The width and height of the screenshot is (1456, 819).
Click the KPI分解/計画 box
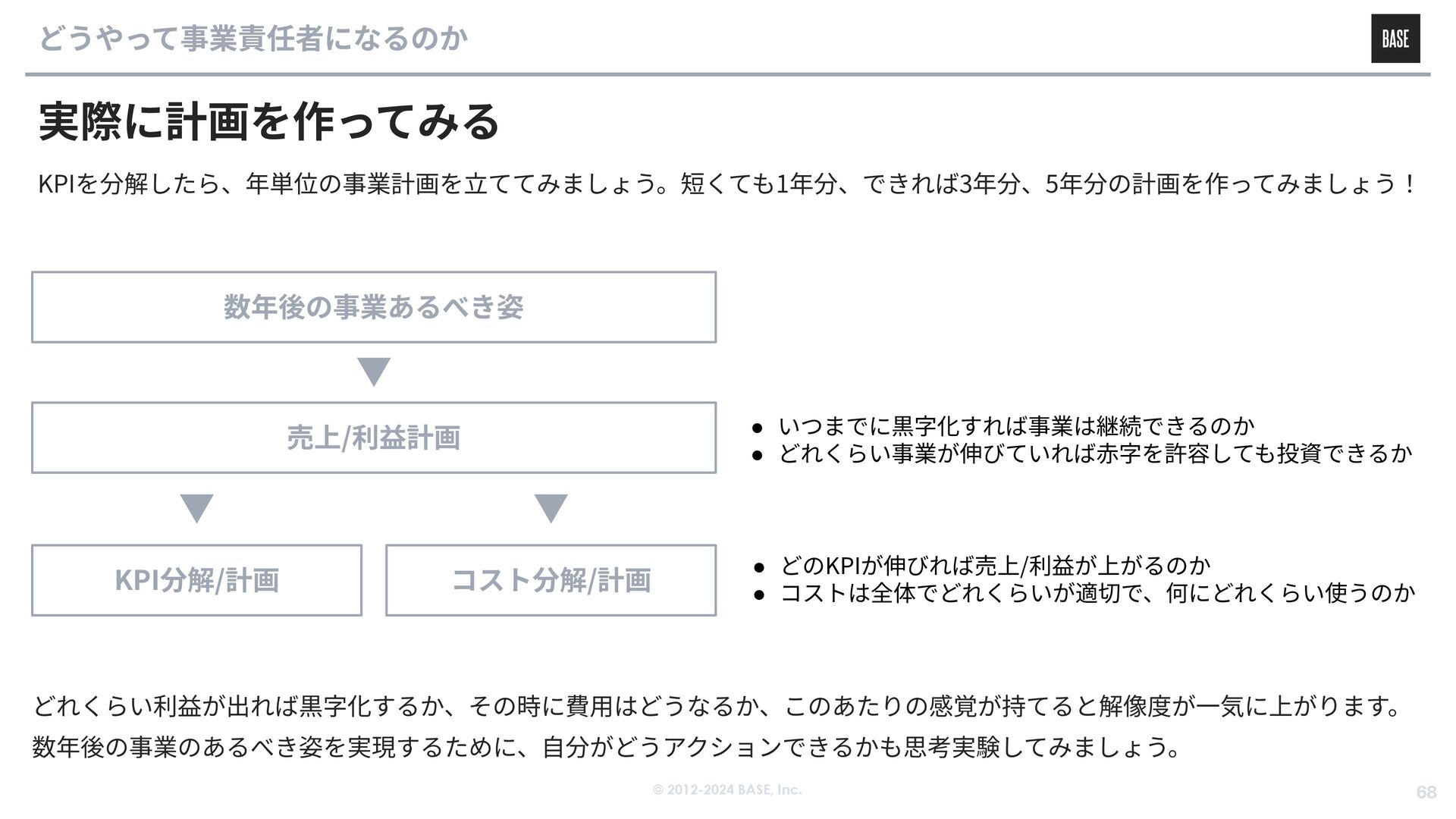(197, 580)
